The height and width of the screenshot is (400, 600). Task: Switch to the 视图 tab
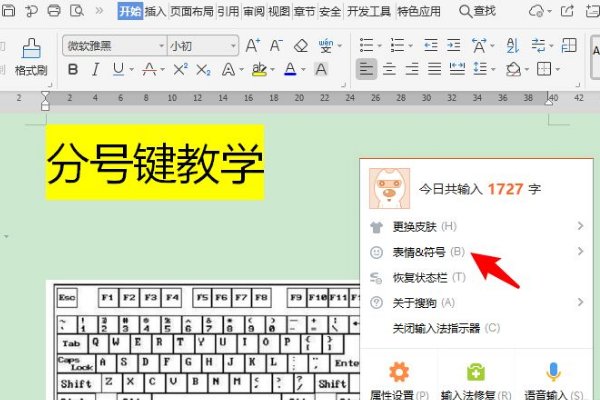[x=279, y=11]
